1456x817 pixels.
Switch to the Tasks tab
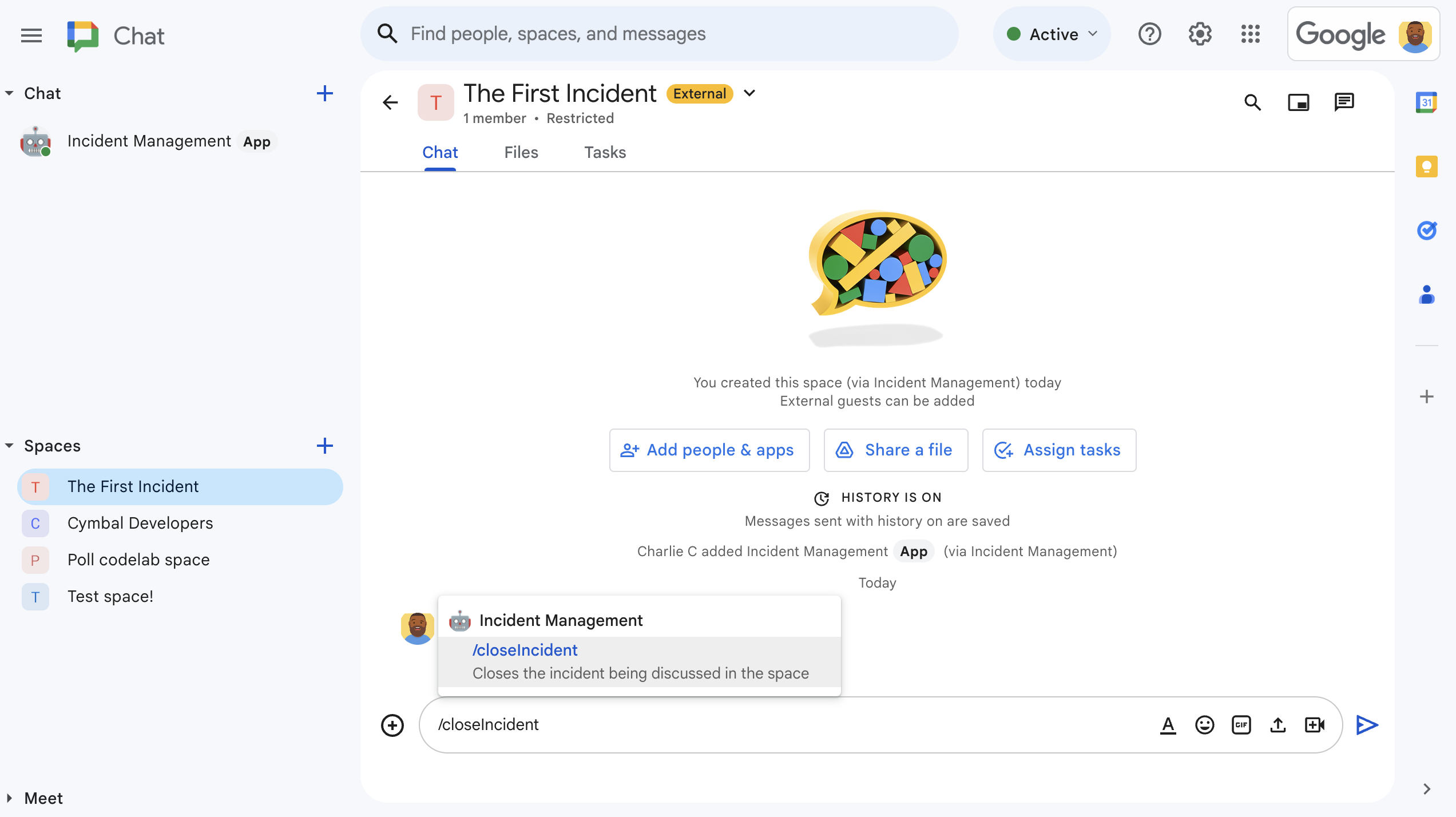coord(604,152)
